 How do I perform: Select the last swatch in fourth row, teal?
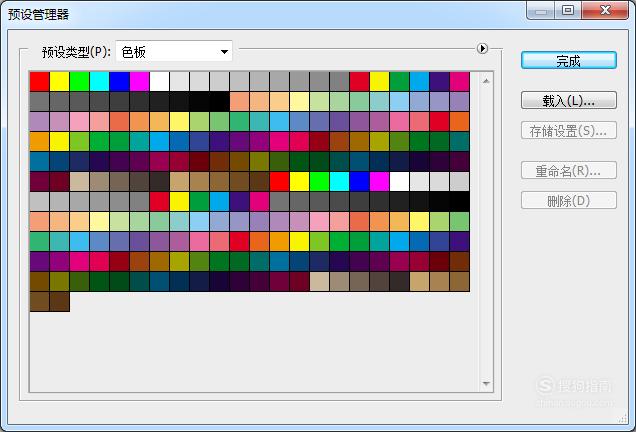460,142
